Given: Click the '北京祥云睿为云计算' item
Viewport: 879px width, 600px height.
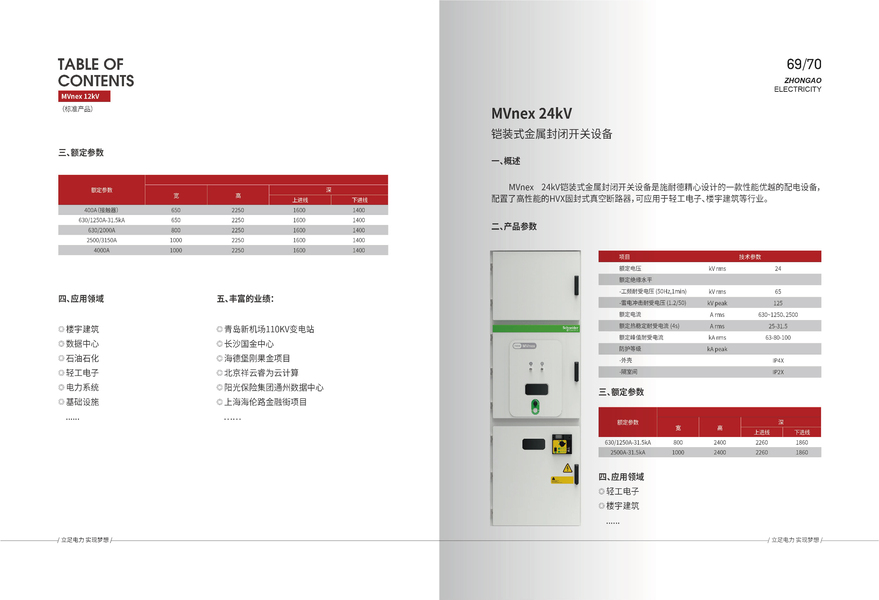Looking at the screenshot, I should (x=261, y=373).
